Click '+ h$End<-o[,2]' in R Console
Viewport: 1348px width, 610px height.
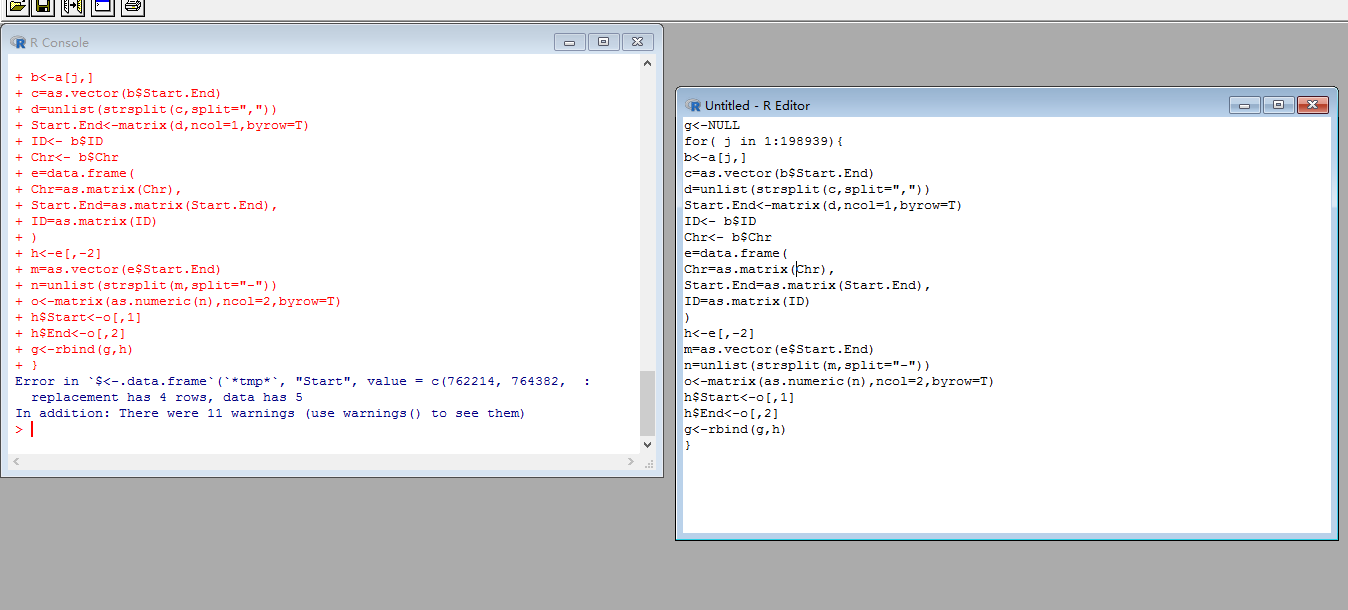[x=71, y=333]
